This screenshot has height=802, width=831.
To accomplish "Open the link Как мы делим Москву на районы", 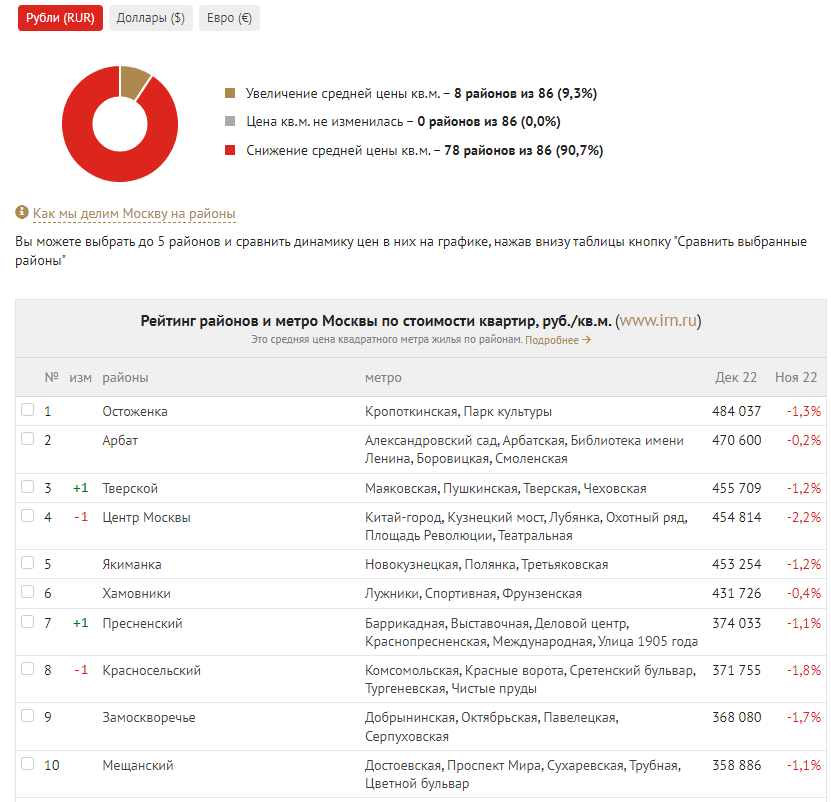I will pos(134,212).
